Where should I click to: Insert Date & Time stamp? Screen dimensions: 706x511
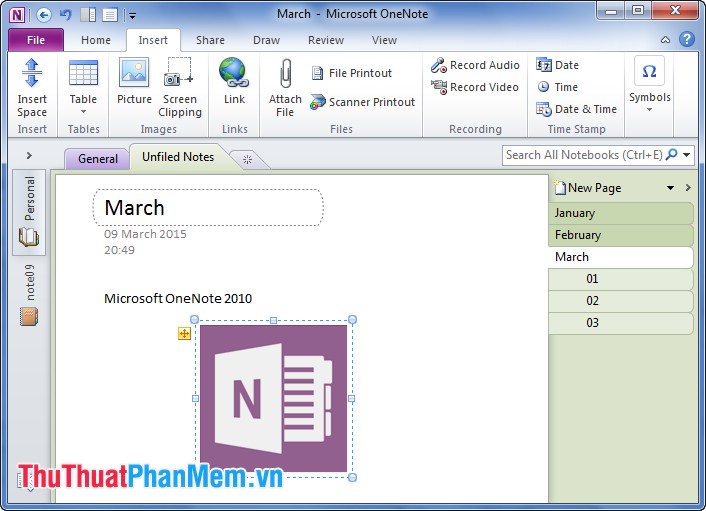(576, 109)
